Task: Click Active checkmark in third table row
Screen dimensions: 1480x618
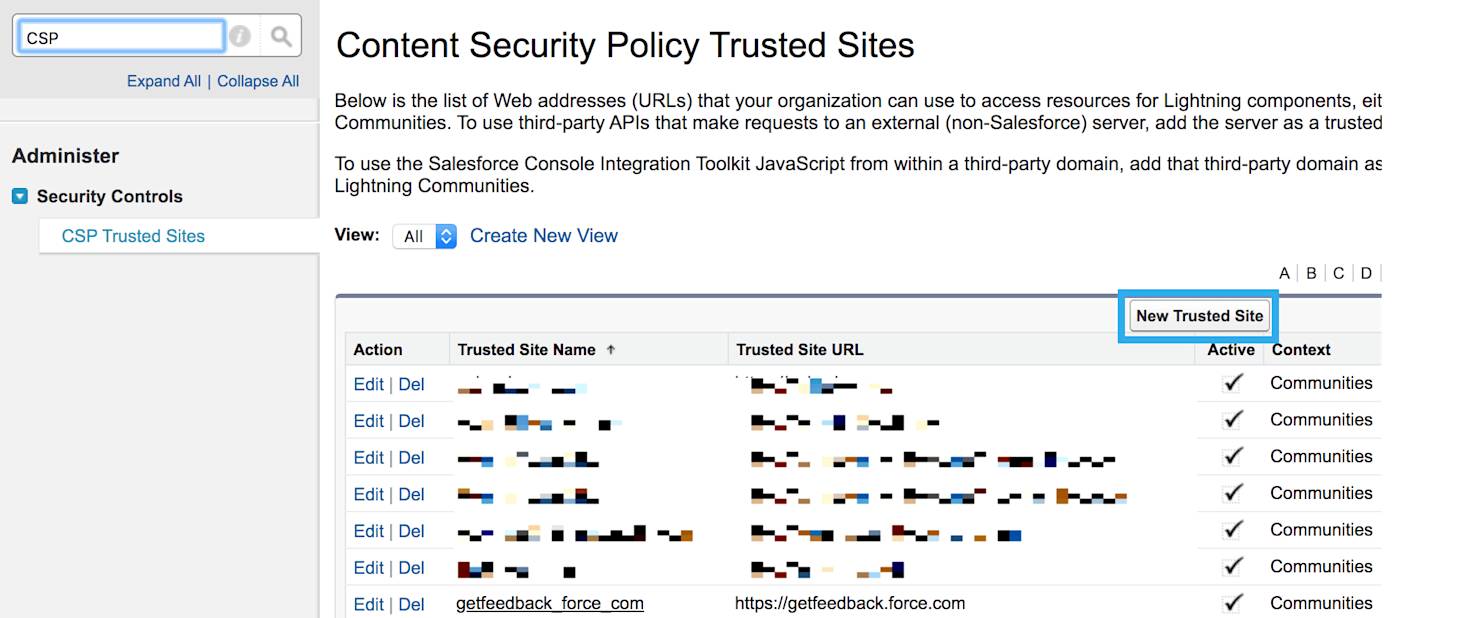Action: coord(1233,456)
